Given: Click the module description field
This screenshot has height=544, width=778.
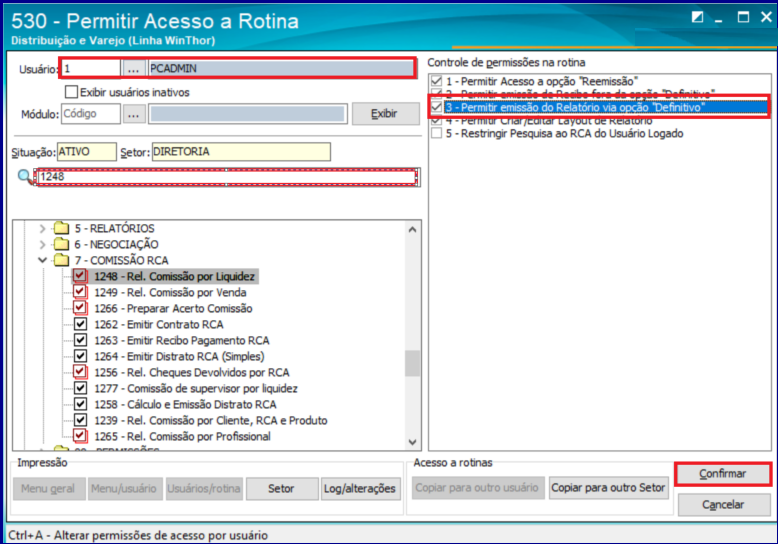Looking at the screenshot, I should coord(248,114).
